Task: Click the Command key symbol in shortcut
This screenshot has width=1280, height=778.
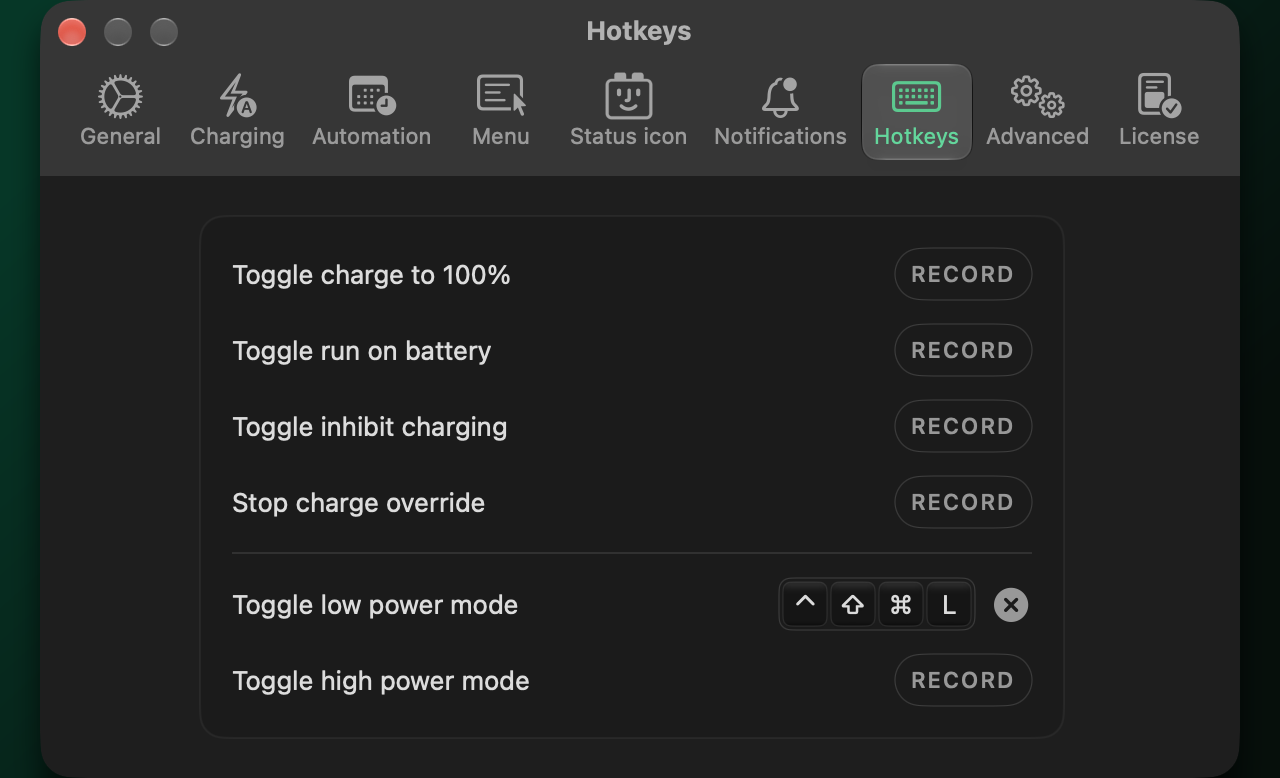Action: (x=901, y=604)
